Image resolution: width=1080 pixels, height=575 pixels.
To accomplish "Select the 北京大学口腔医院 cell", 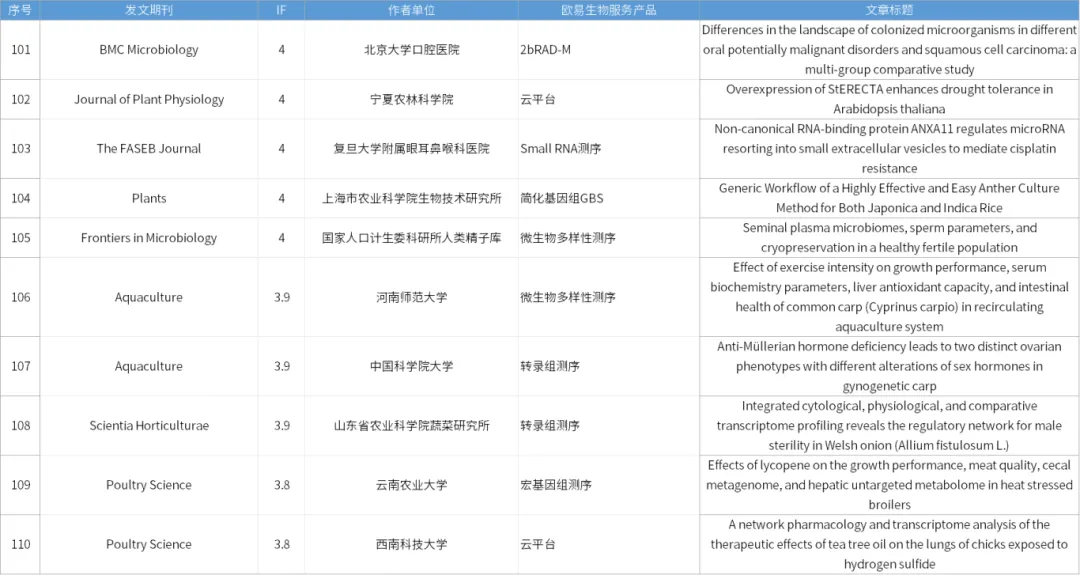I will (x=411, y=50).
